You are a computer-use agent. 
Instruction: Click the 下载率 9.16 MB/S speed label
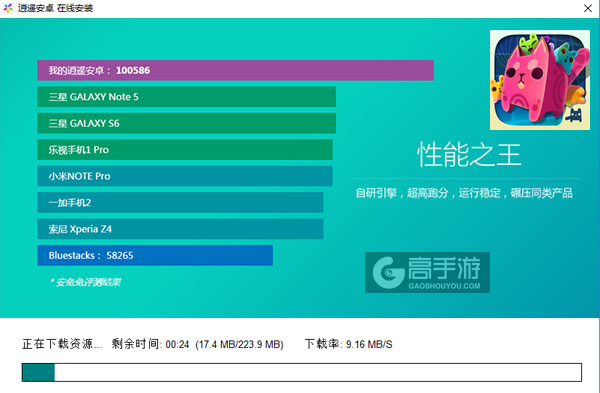(349, 344)
